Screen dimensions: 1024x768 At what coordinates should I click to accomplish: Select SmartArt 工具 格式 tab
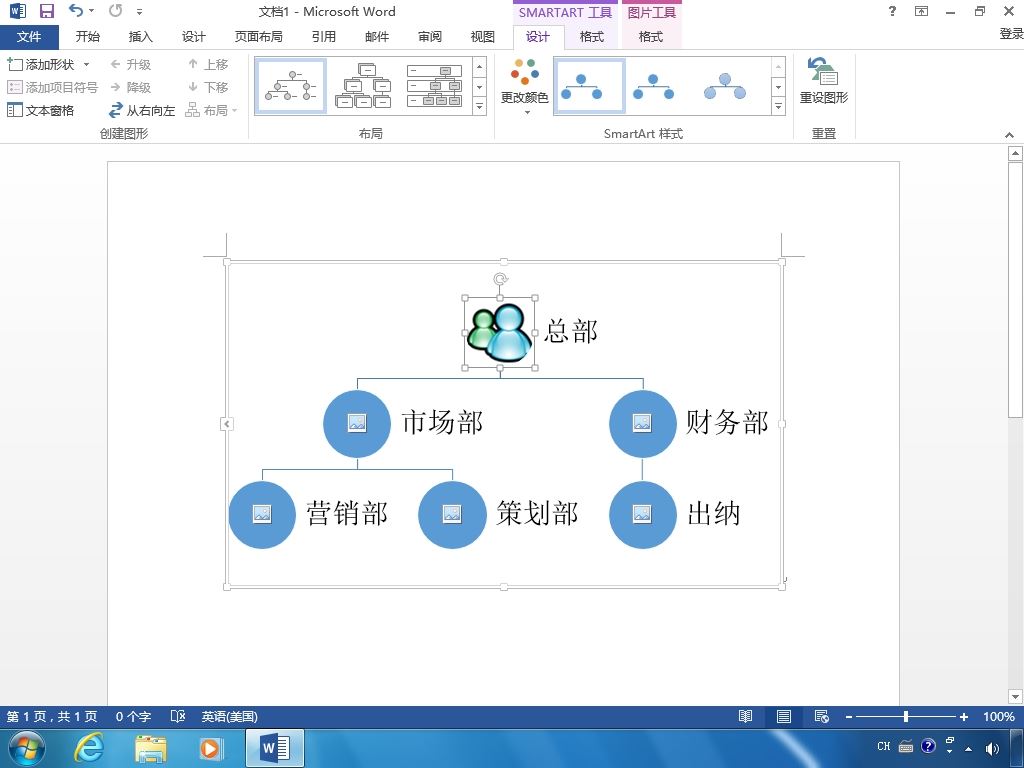click(x=592, y=37)
